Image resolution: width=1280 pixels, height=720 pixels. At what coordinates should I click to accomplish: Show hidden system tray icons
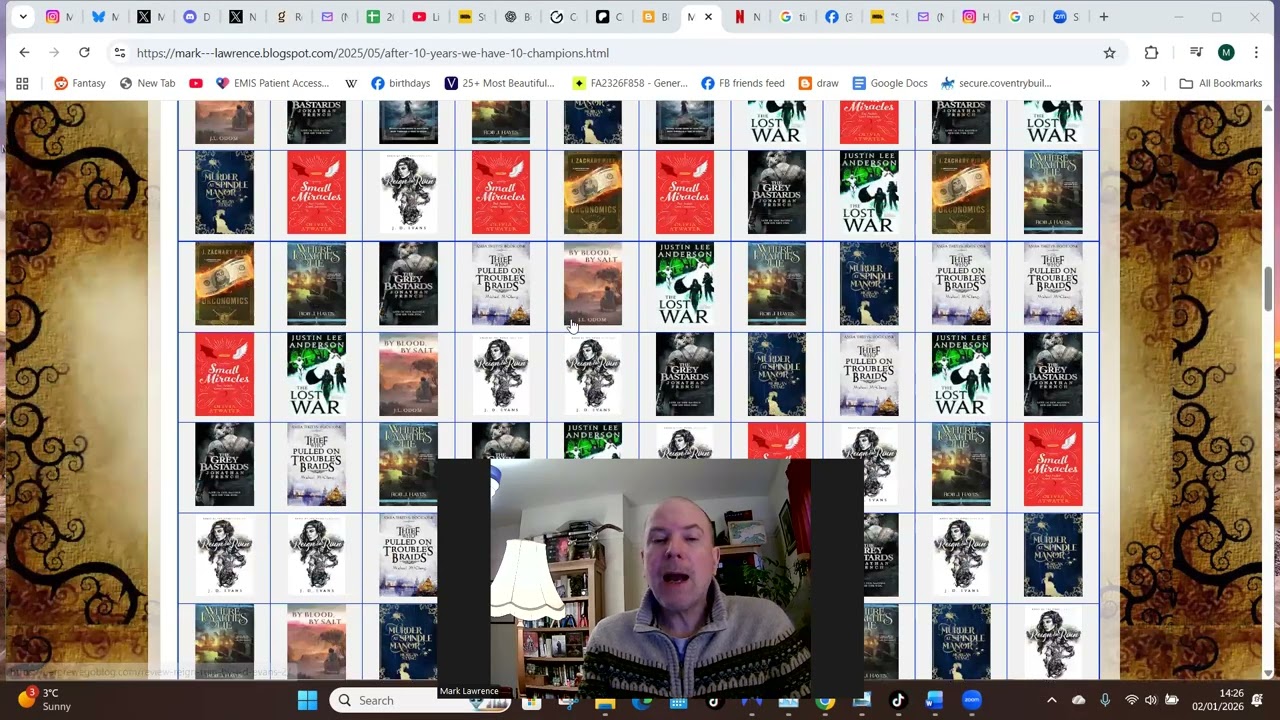[x=1052, y=700]
